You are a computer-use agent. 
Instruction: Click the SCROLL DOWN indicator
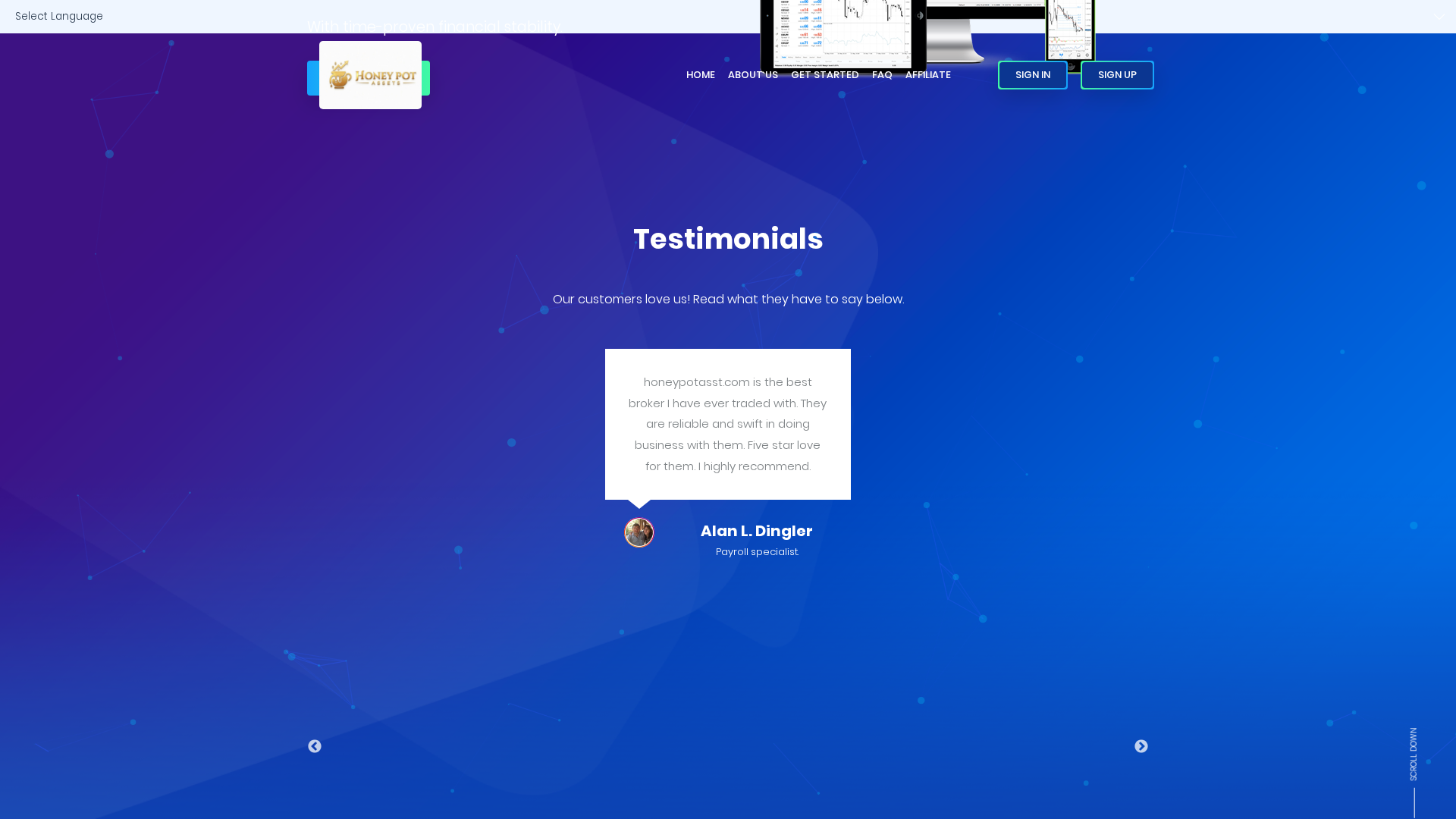click(1414, 772)
